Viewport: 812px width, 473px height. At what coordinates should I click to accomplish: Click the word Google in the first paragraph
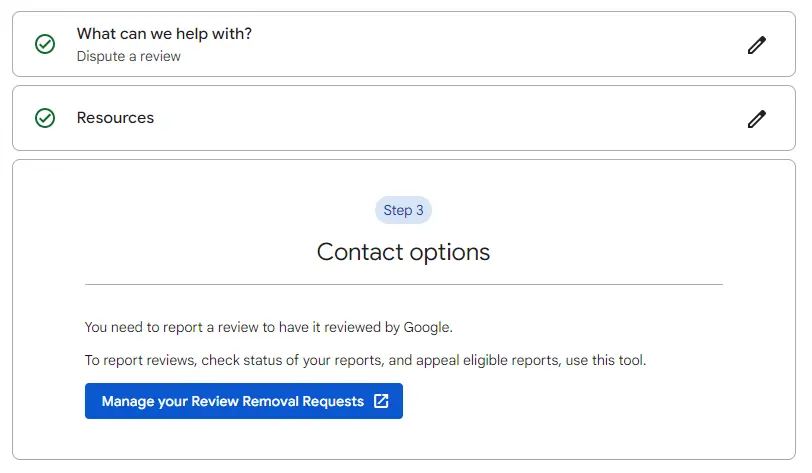(427, 327)
